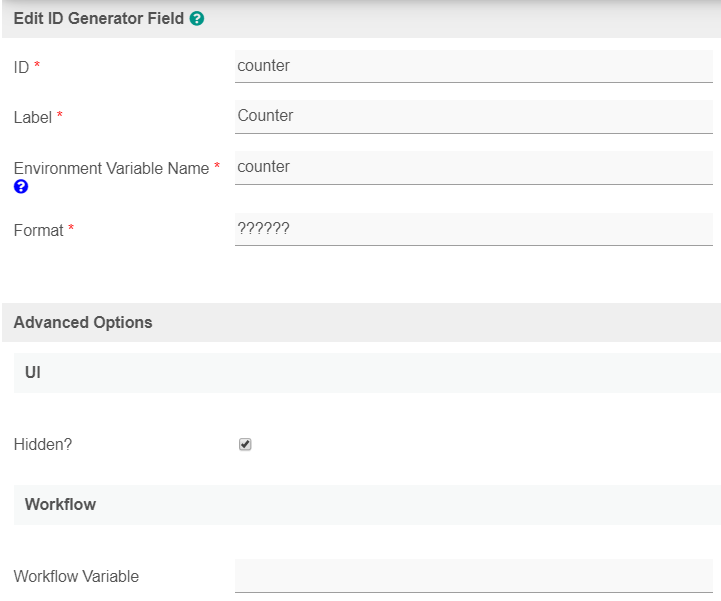Click the red asterisk next to Format

pyautogui.click(x=71, y=229)
